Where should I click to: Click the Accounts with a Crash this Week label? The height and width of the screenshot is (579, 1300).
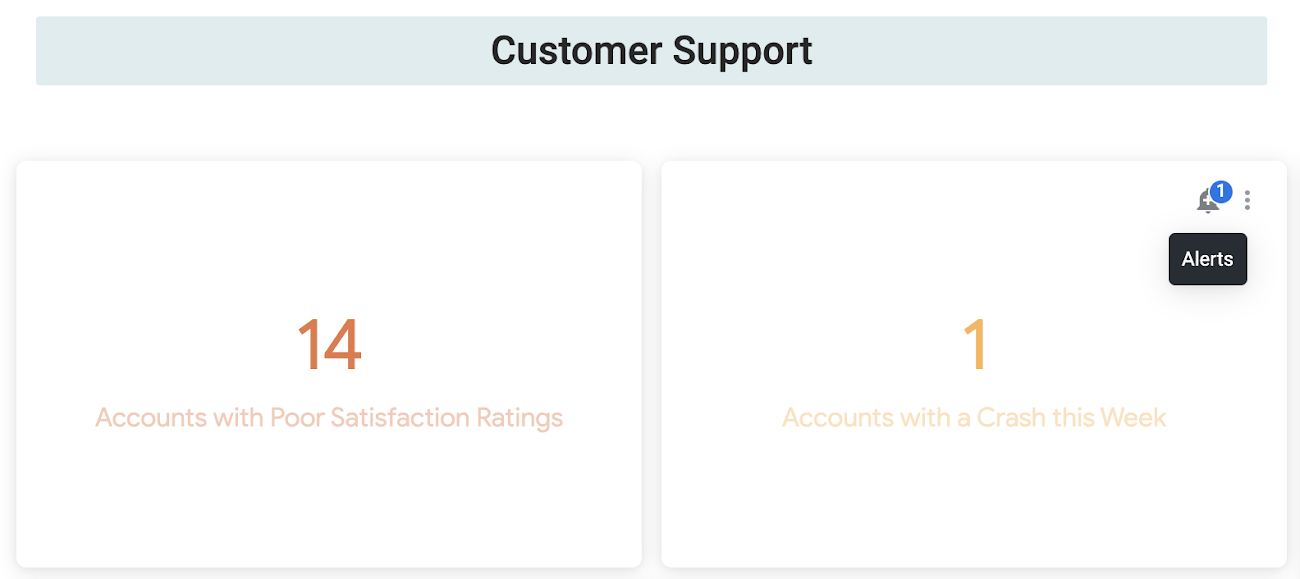click(x=973, y=417)
